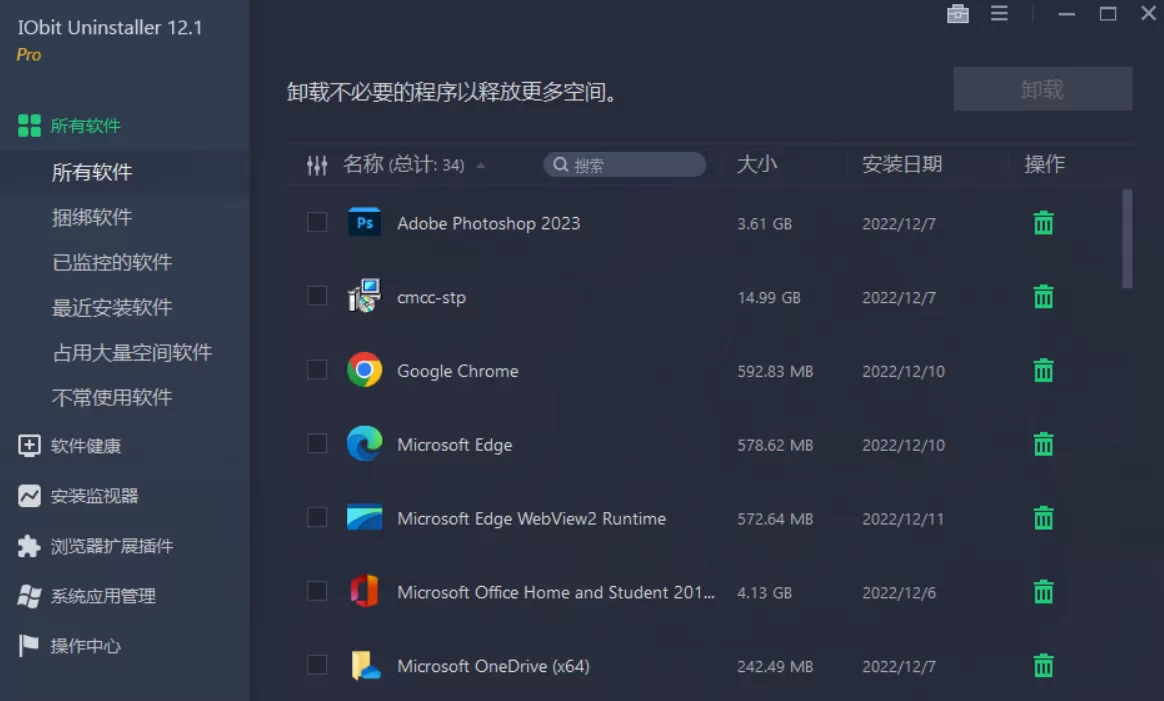Click the 卸载 button
The width and height of the screenshot is (1164, 701).
1042,88
